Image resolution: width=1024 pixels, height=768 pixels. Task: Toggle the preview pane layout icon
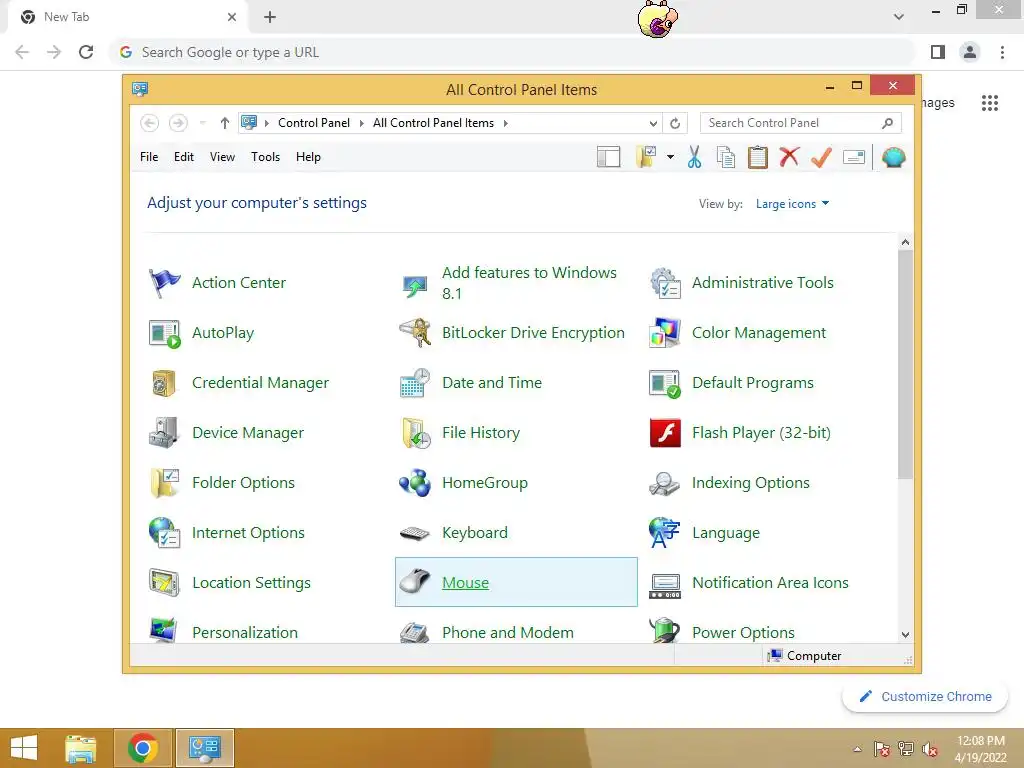pos(609,157)
